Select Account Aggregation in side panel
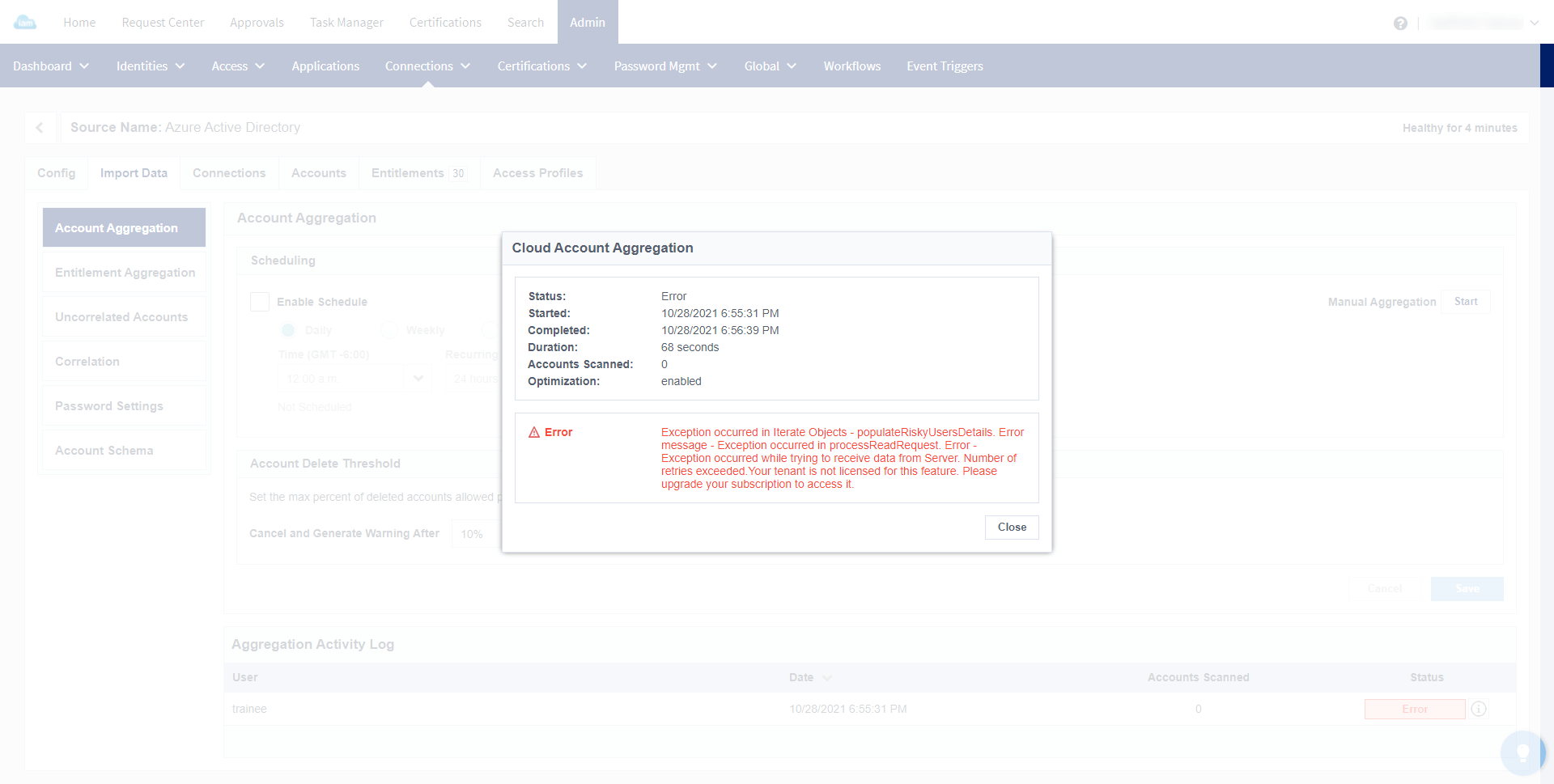 124,227
